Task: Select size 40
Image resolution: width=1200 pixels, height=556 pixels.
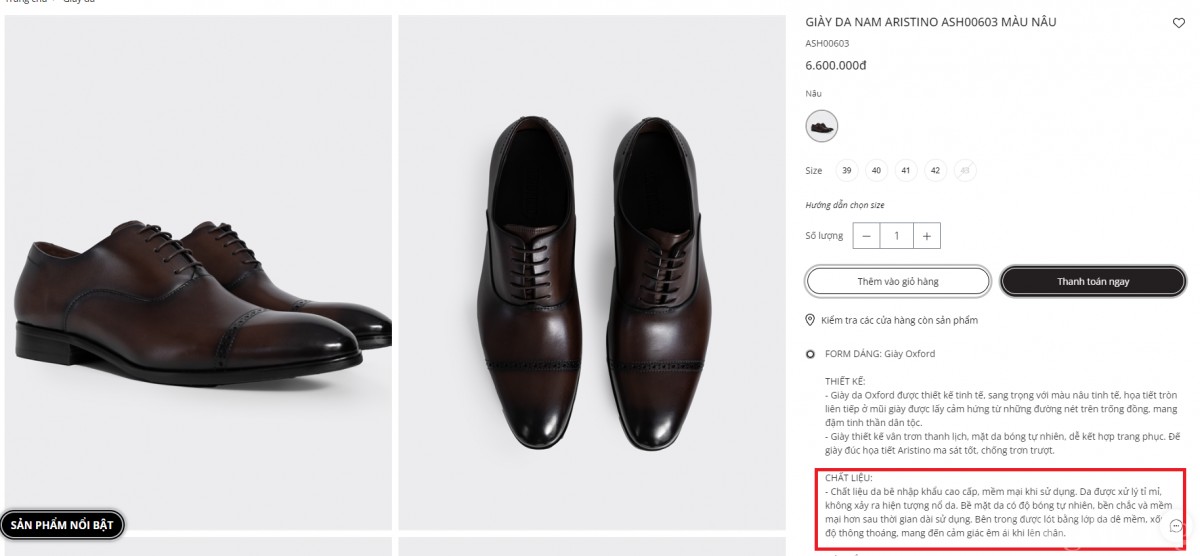Action: pyautogui.click(x=876, y=171)
